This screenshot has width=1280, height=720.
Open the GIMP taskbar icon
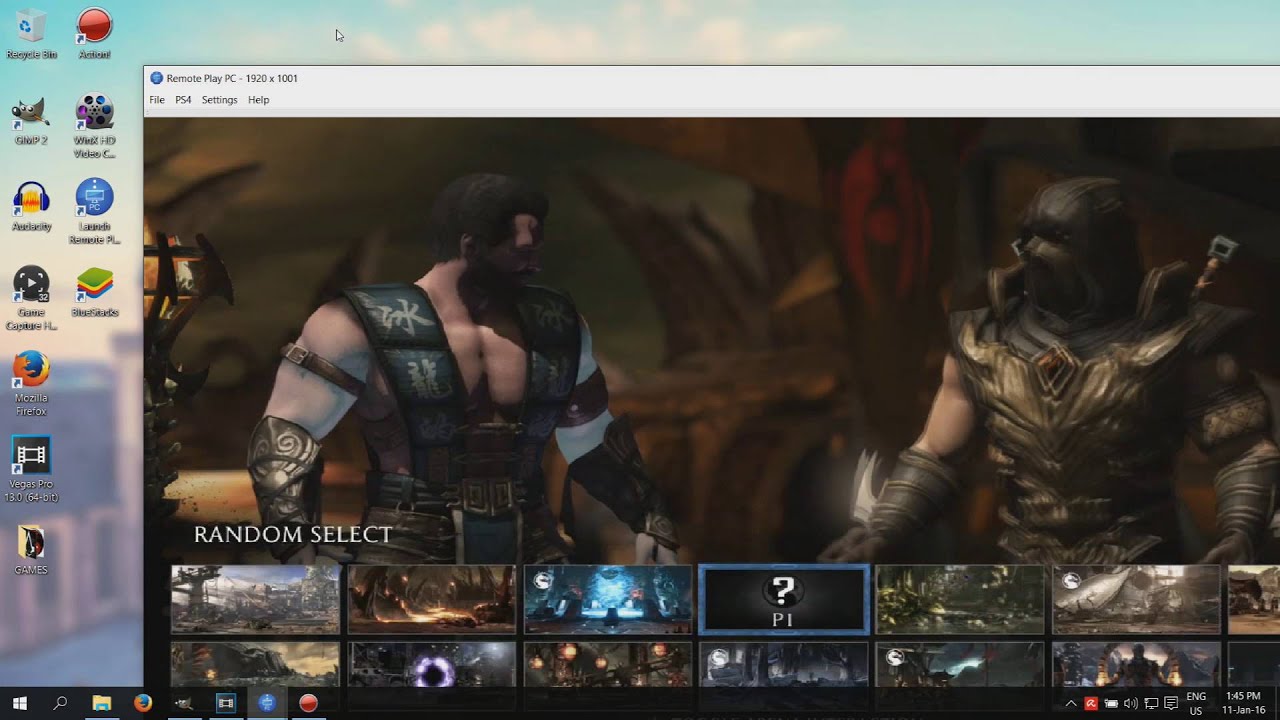click(184, 703)
